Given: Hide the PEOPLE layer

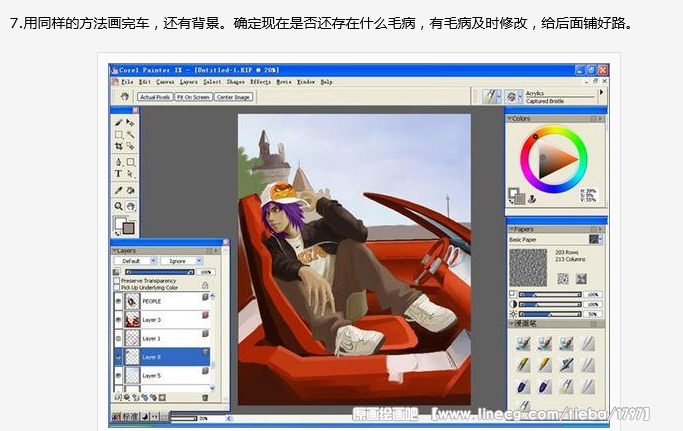Looking at the screenshot, I should 118,301.
